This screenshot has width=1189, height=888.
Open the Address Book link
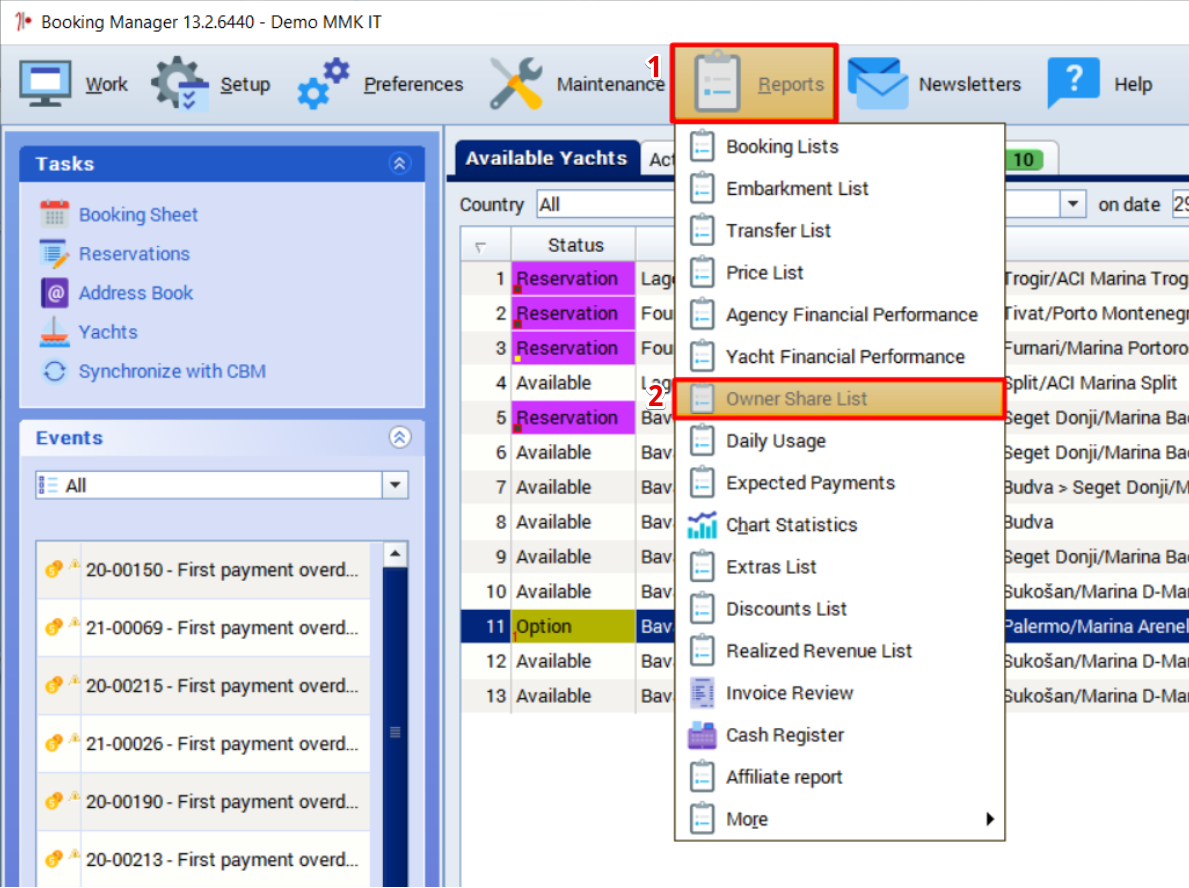pos(136,293)
